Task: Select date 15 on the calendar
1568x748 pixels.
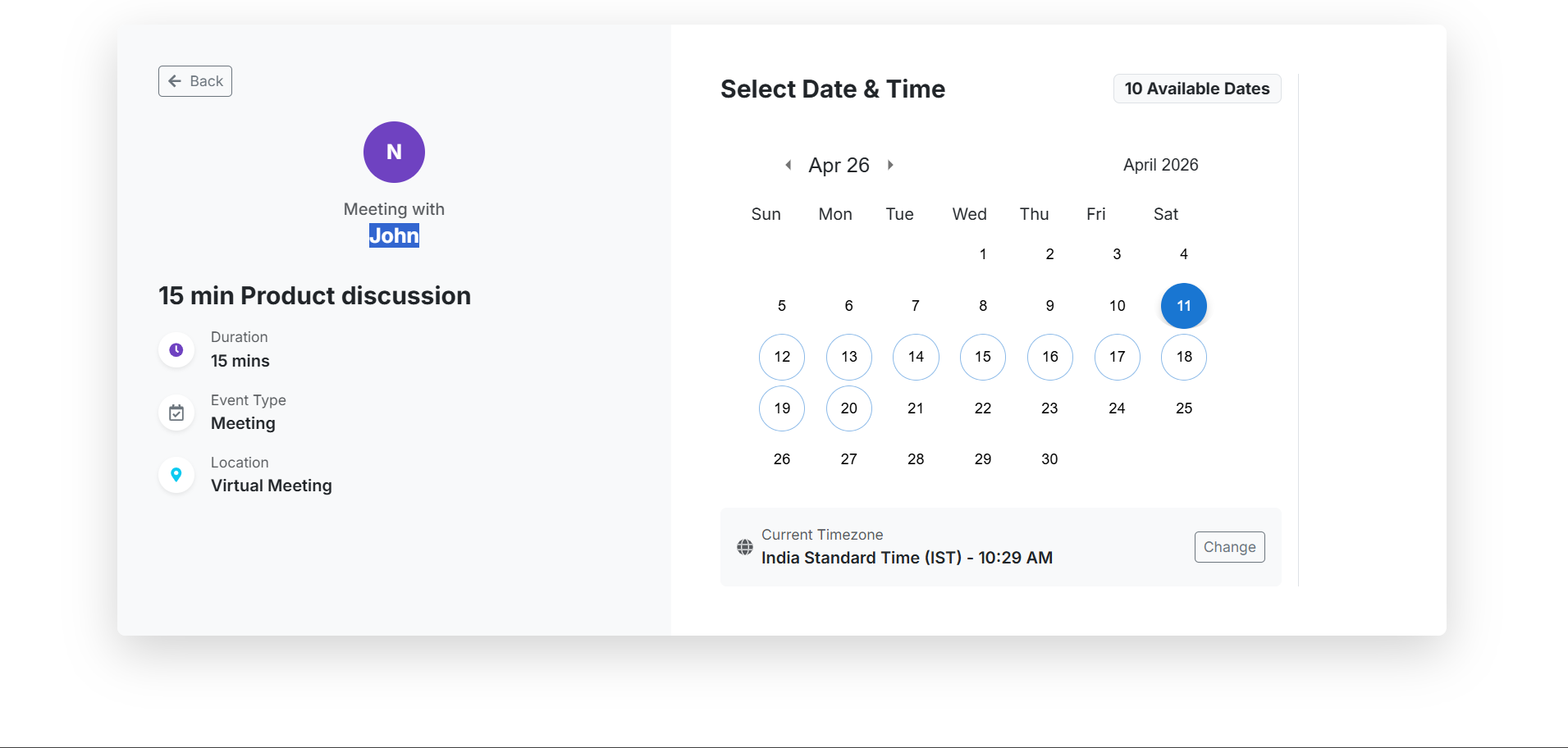Action: pyautogui.click(x=982, y=357)
